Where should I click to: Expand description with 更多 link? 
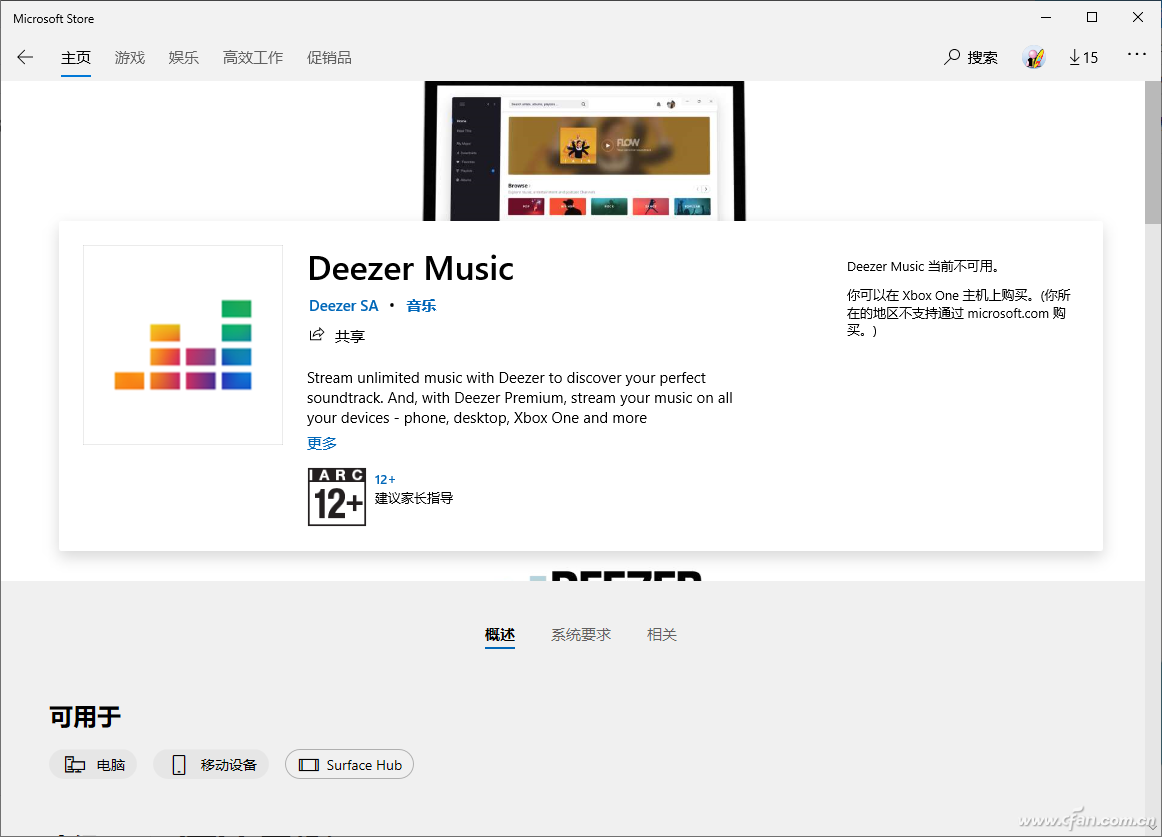pos(322,443)
